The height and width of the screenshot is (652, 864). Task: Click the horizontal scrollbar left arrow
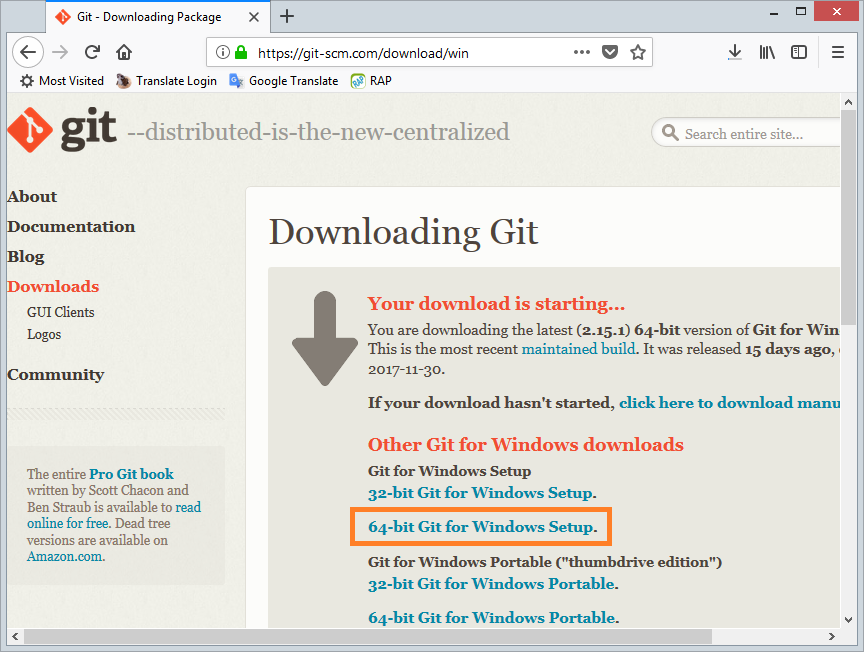coord(15,637)
